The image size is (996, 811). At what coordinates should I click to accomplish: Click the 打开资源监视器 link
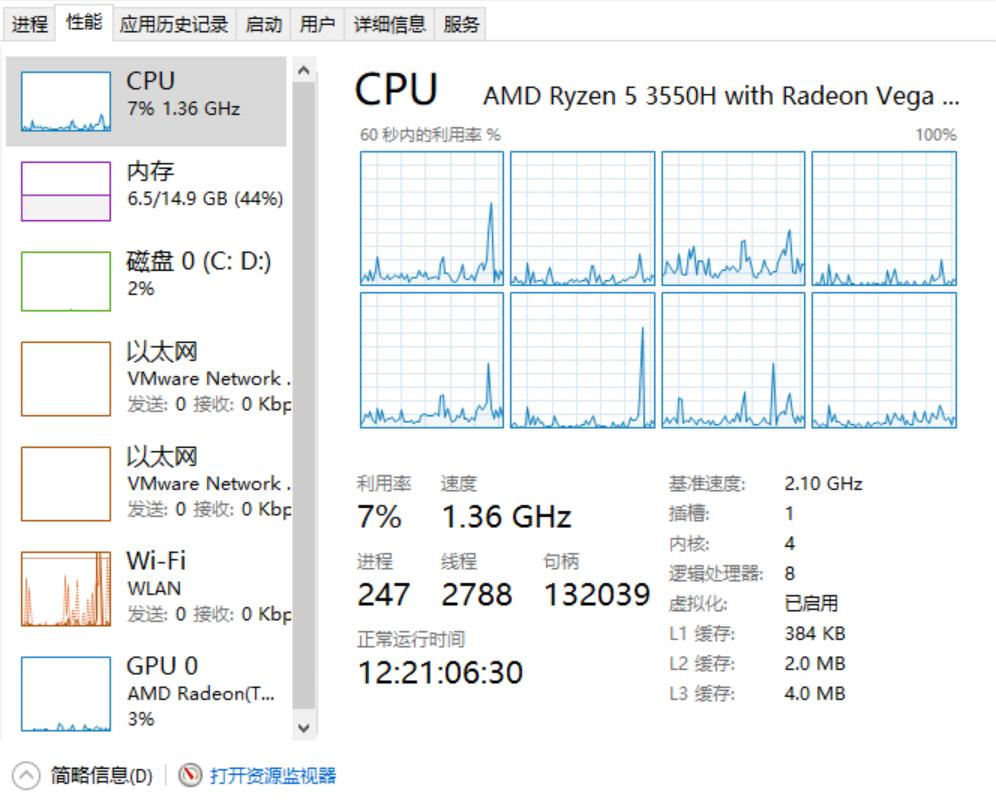click(272, 775)
